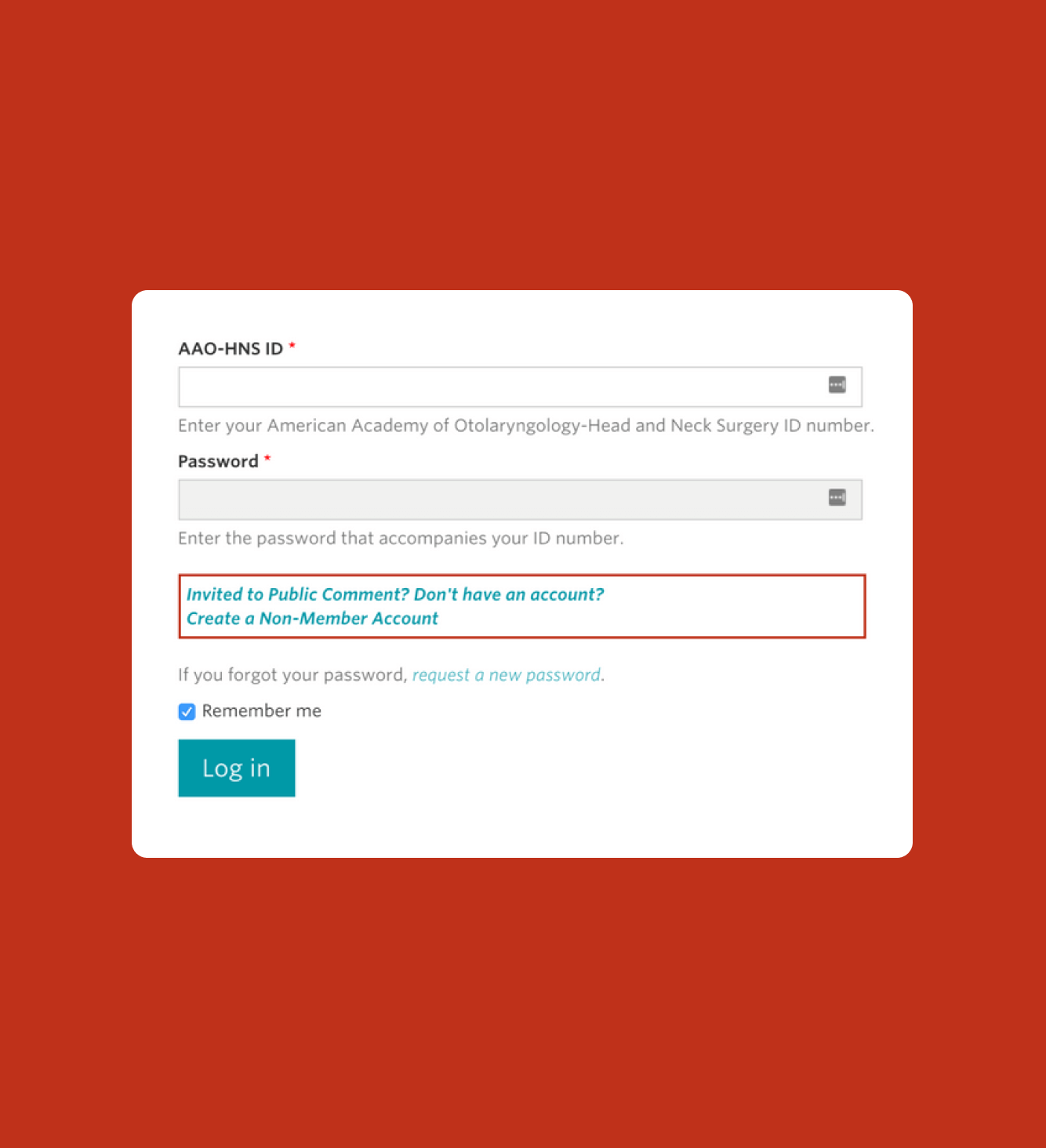Follow the Invited to Public Comment link

click(395, 594)
